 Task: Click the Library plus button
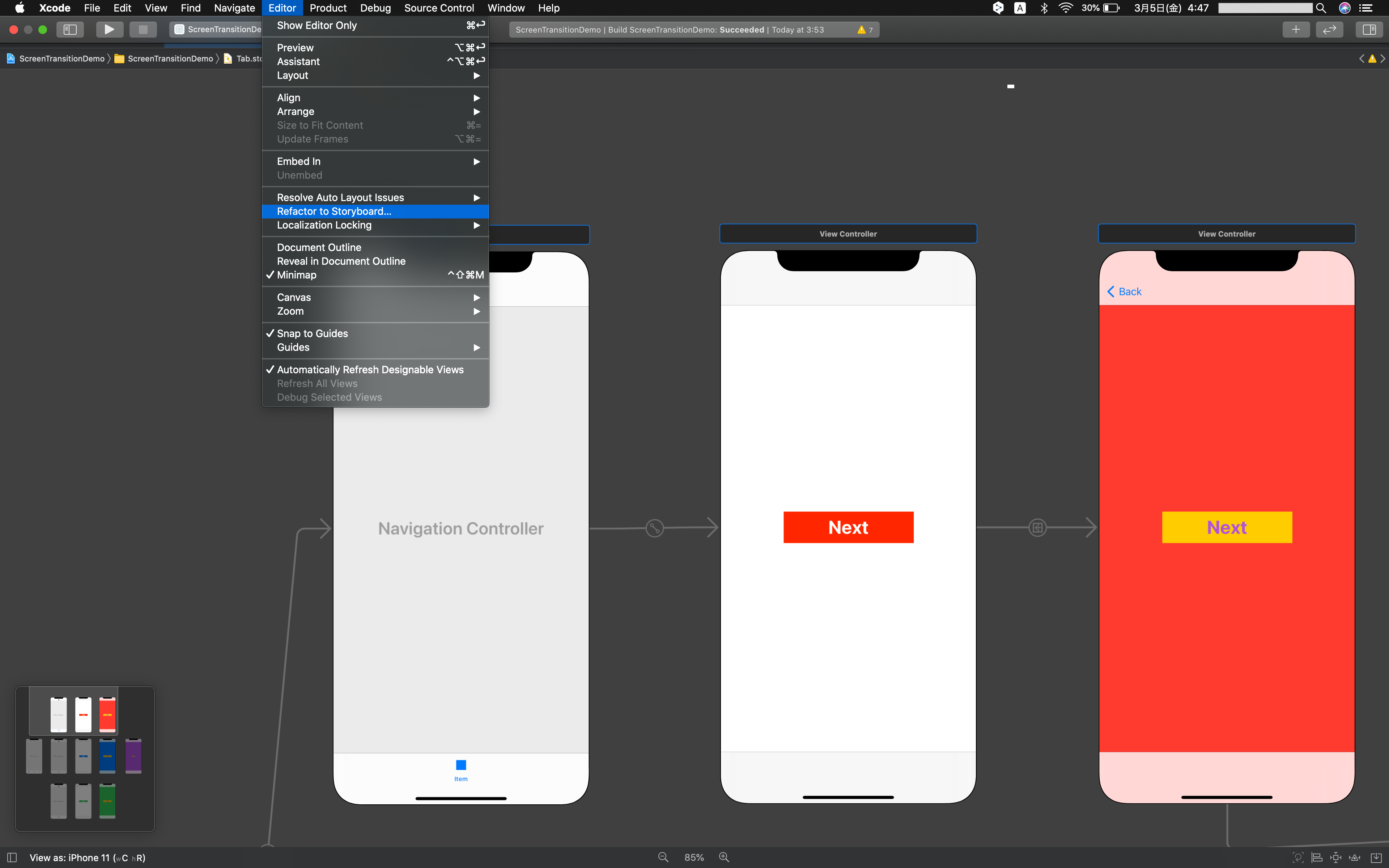click(x=1295, y=29)
